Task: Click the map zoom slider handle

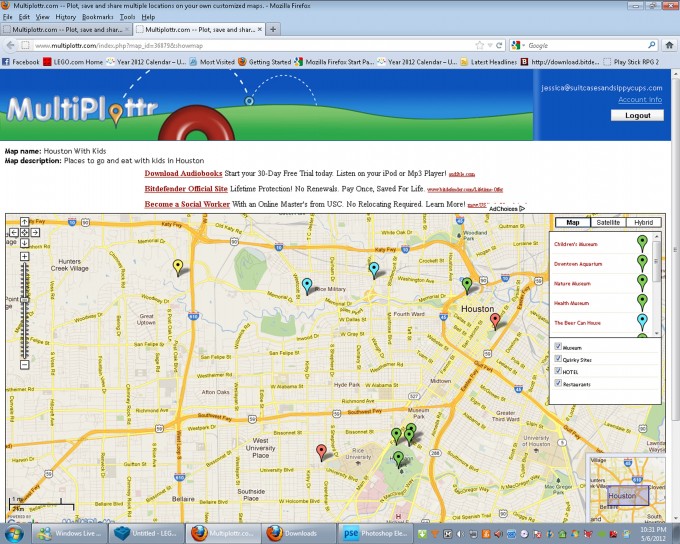Action: (x=25, y=300)
